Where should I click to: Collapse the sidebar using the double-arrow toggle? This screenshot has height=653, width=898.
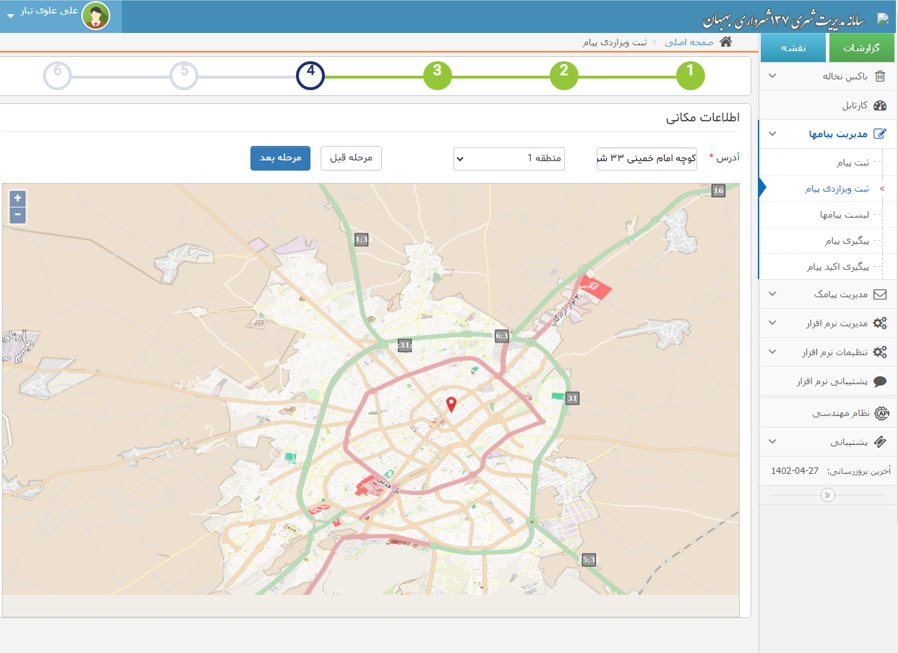827,495
